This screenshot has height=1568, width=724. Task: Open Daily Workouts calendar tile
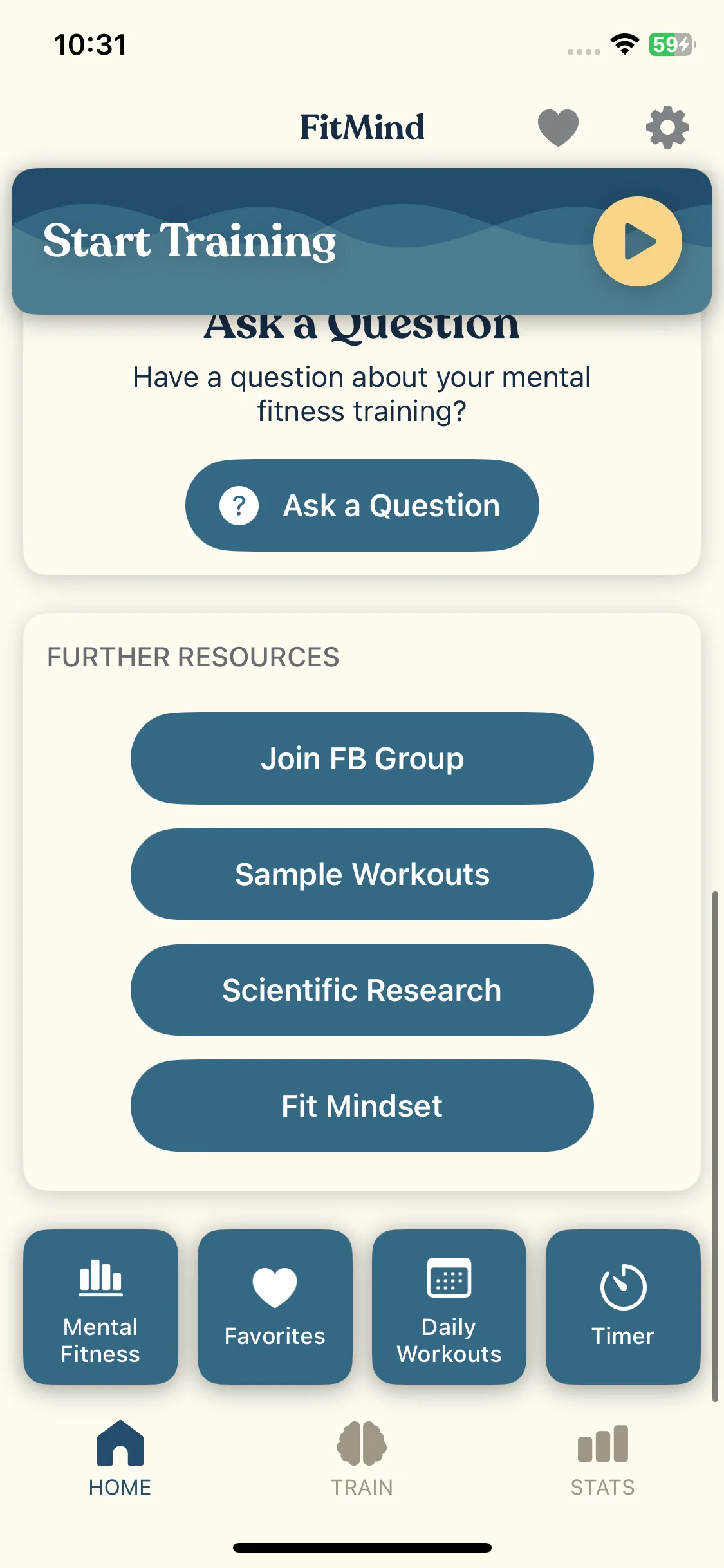[x=449, y=1307]
